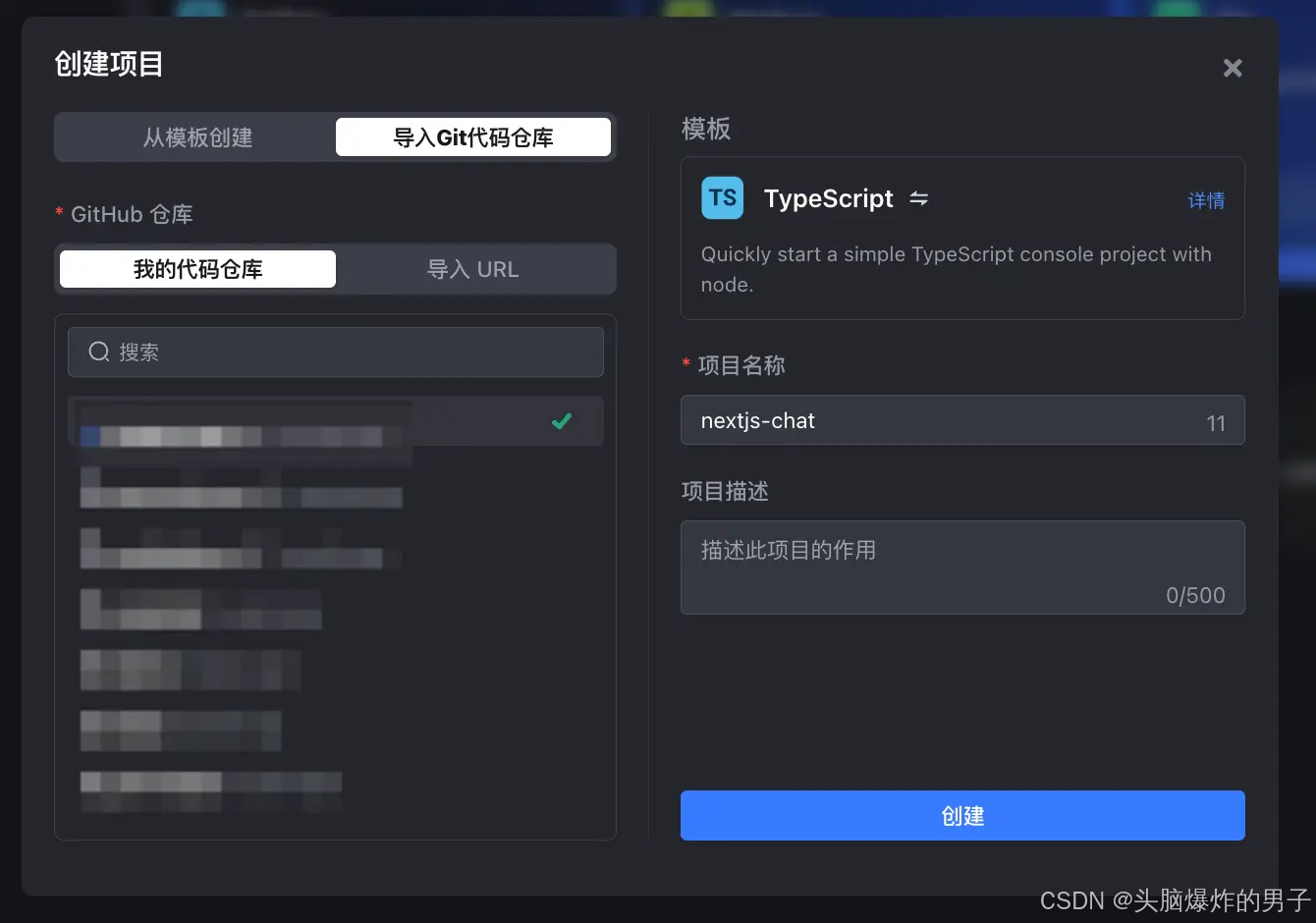This screenshot has width=1316, height=923.
Task: Switch to the 导入Git代码仓库 tab
Action: pyautogui.click(x=473, y=136)
